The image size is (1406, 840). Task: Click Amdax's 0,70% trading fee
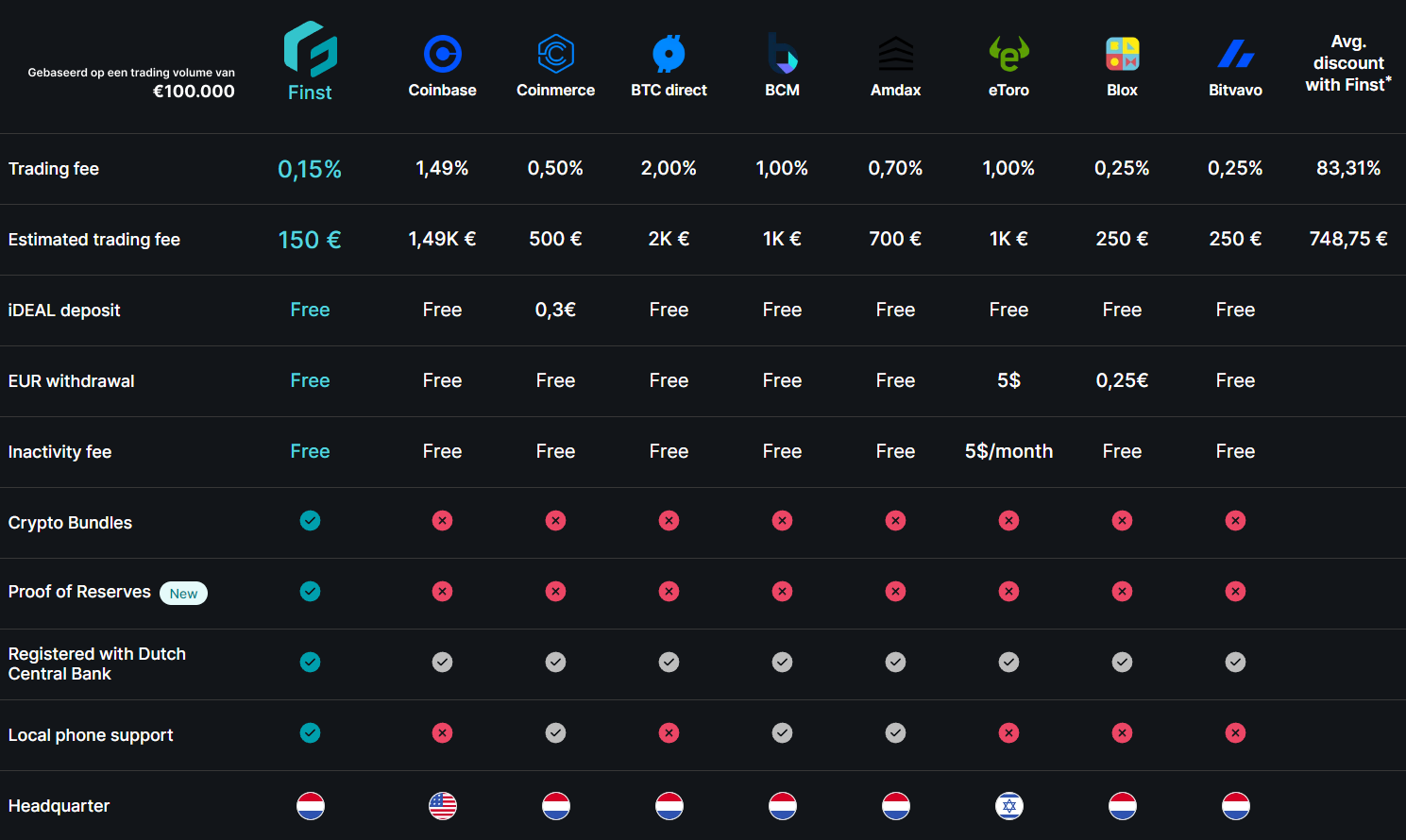point(895,168)
